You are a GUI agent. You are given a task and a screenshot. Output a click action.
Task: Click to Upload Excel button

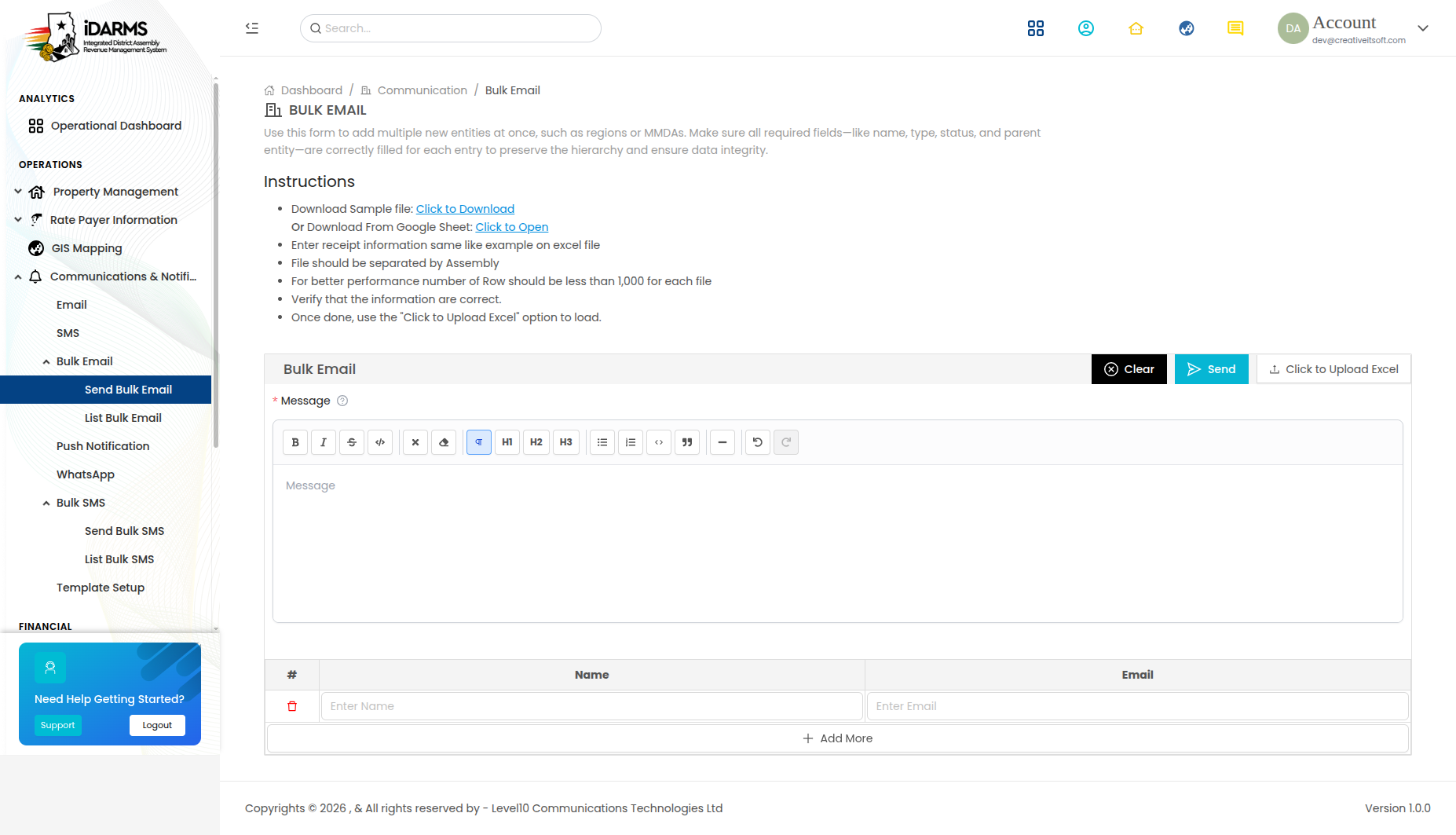point(1333,369)
